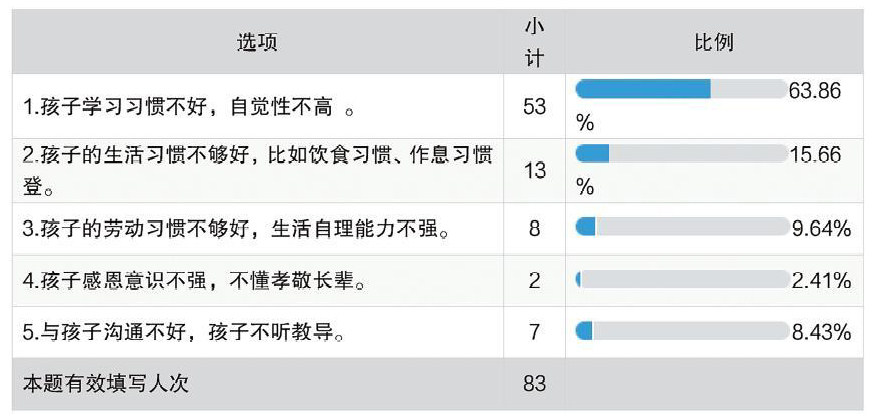Click the count value 13

coord(534,171)
